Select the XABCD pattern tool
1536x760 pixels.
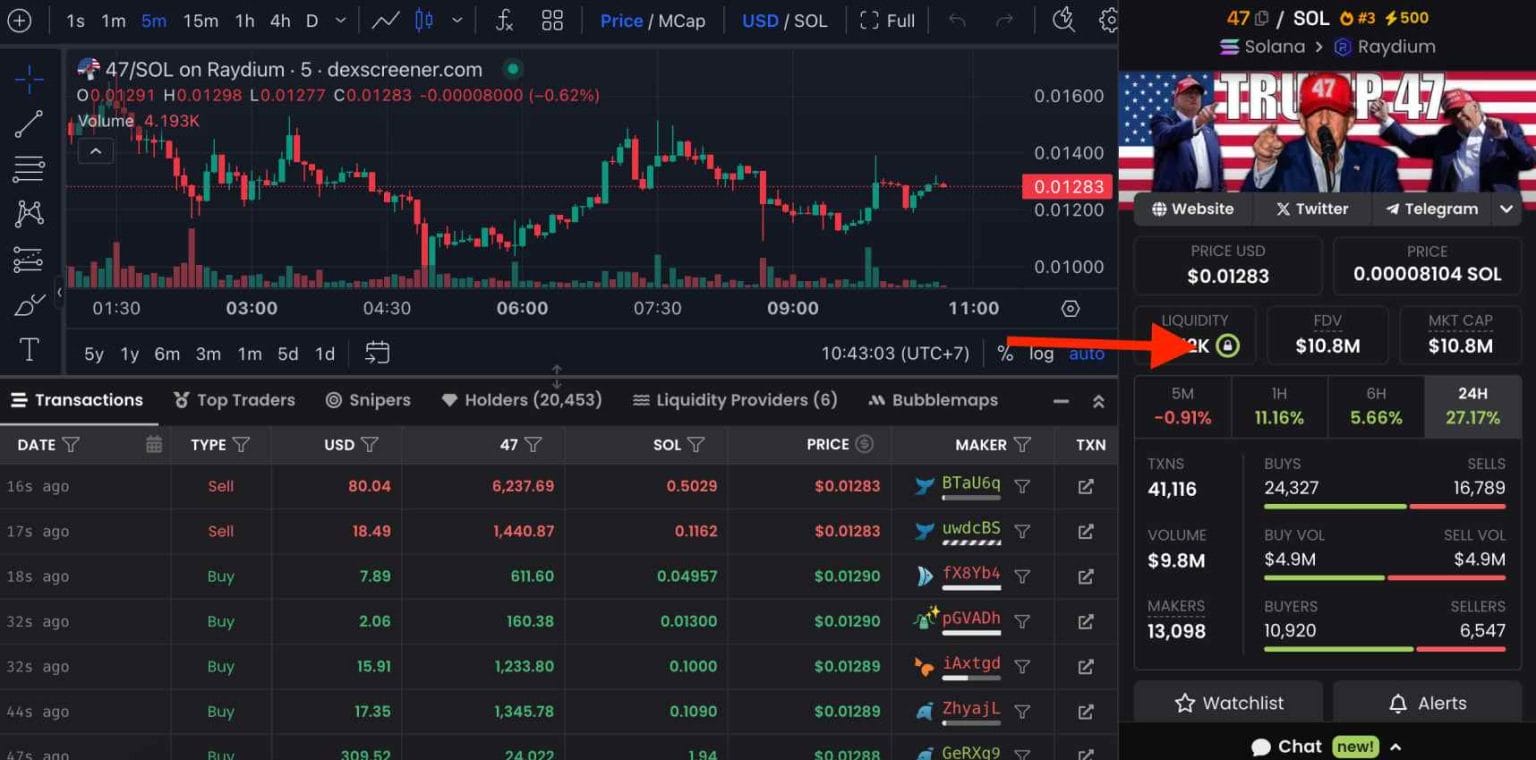click(30, 213)
